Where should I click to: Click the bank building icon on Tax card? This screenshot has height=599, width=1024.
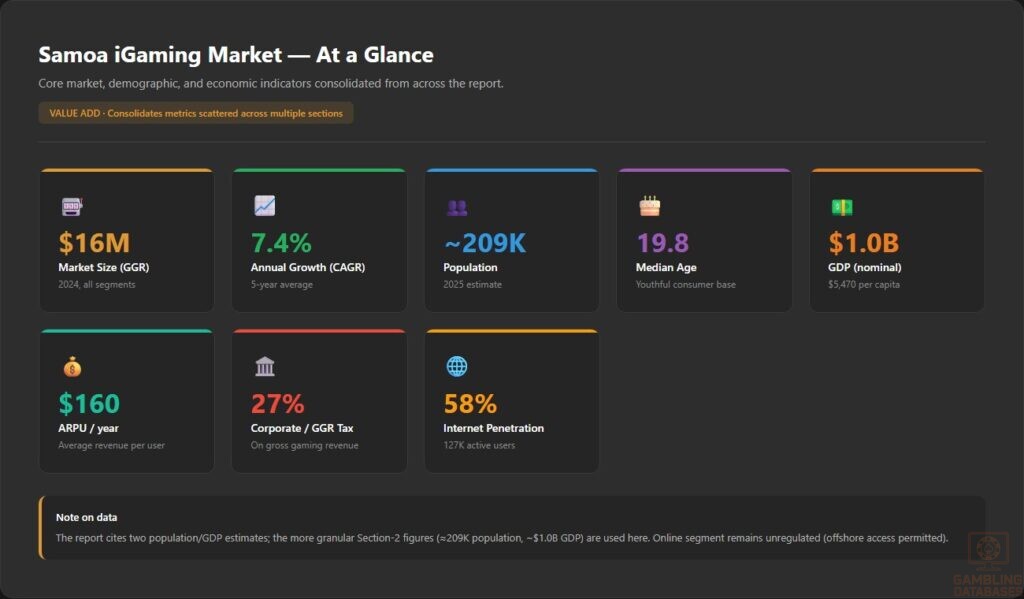pyautogui.click(x=264, y=366)
